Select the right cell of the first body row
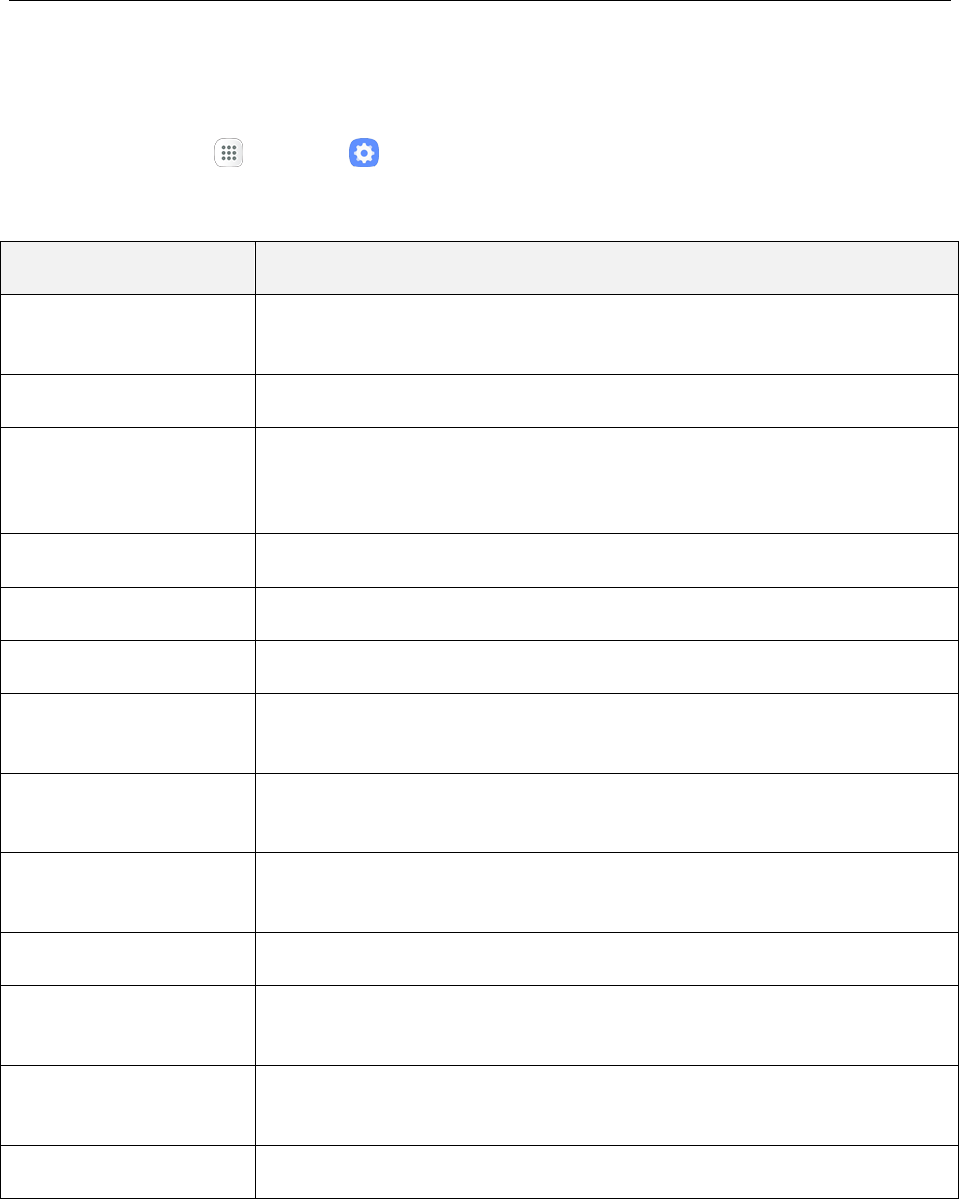This screenshot has height=1199, width=959. pos(606,334)
